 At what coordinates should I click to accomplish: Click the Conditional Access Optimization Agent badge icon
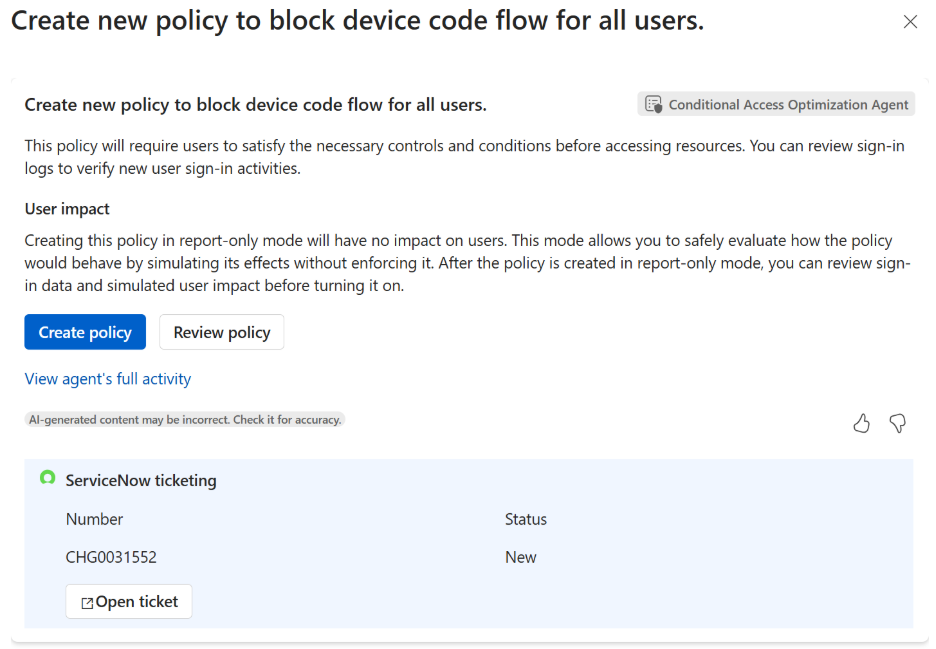[654, 104]
